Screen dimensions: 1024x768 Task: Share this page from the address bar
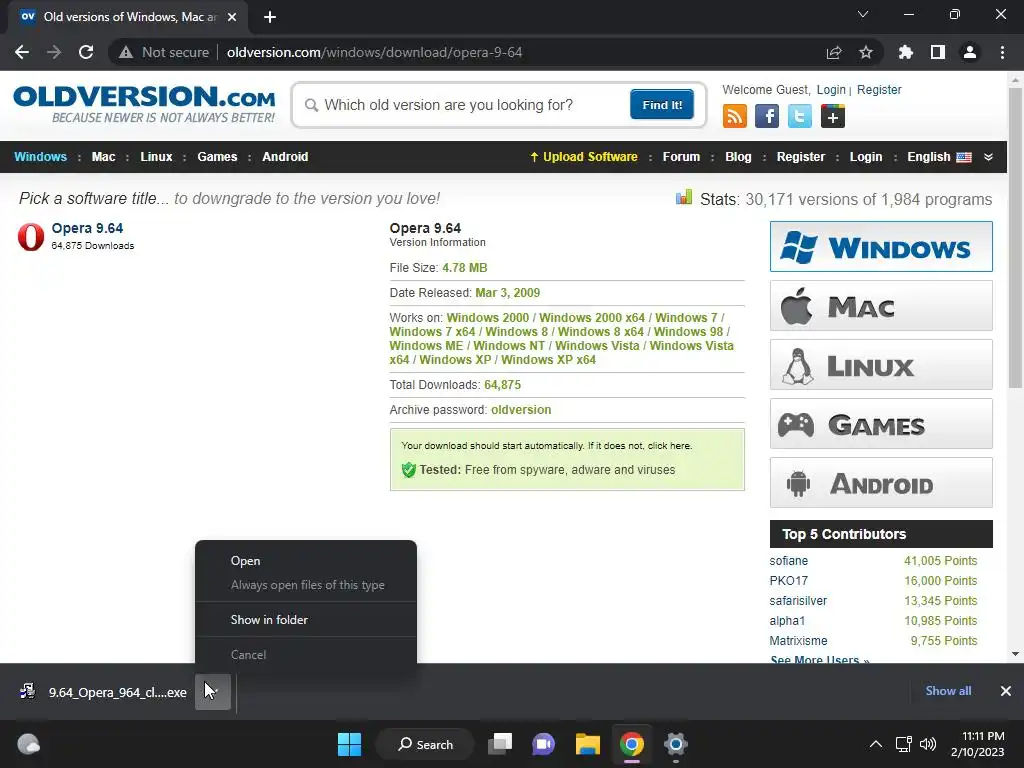pyautogui.click(x=834, y=52)
